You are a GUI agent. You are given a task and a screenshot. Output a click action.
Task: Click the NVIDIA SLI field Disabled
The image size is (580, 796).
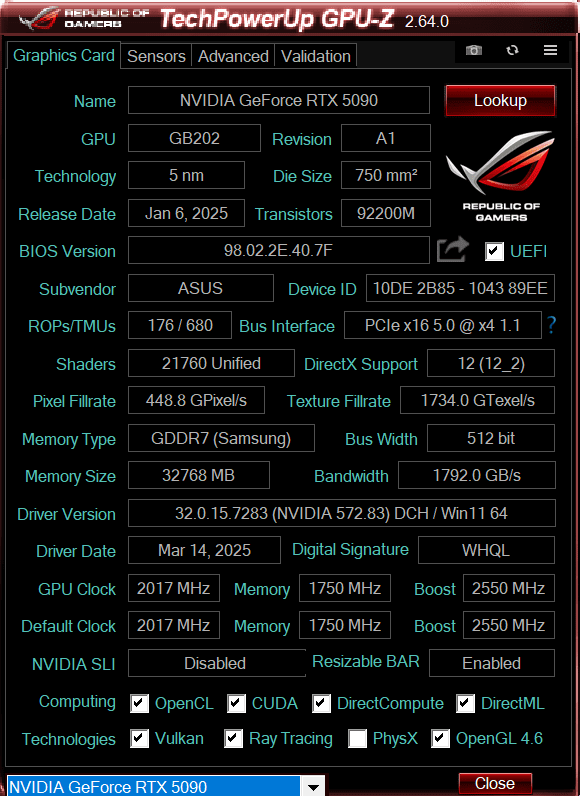point(217,663)
